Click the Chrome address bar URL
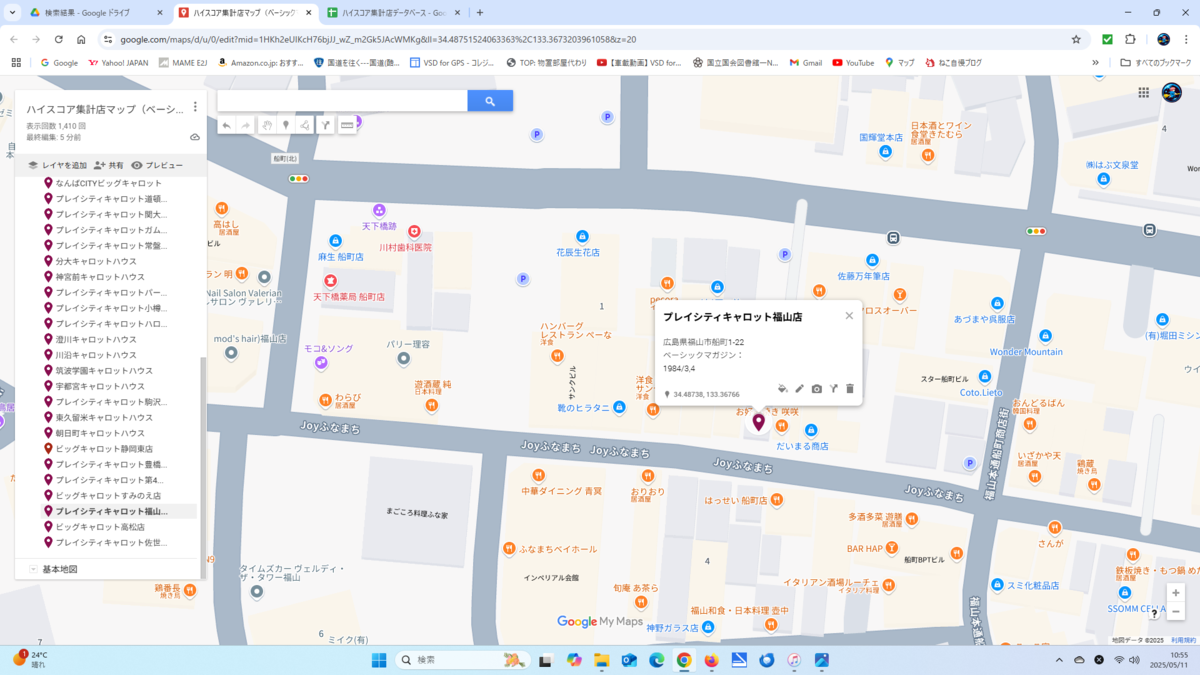 (x=378, y=40)
